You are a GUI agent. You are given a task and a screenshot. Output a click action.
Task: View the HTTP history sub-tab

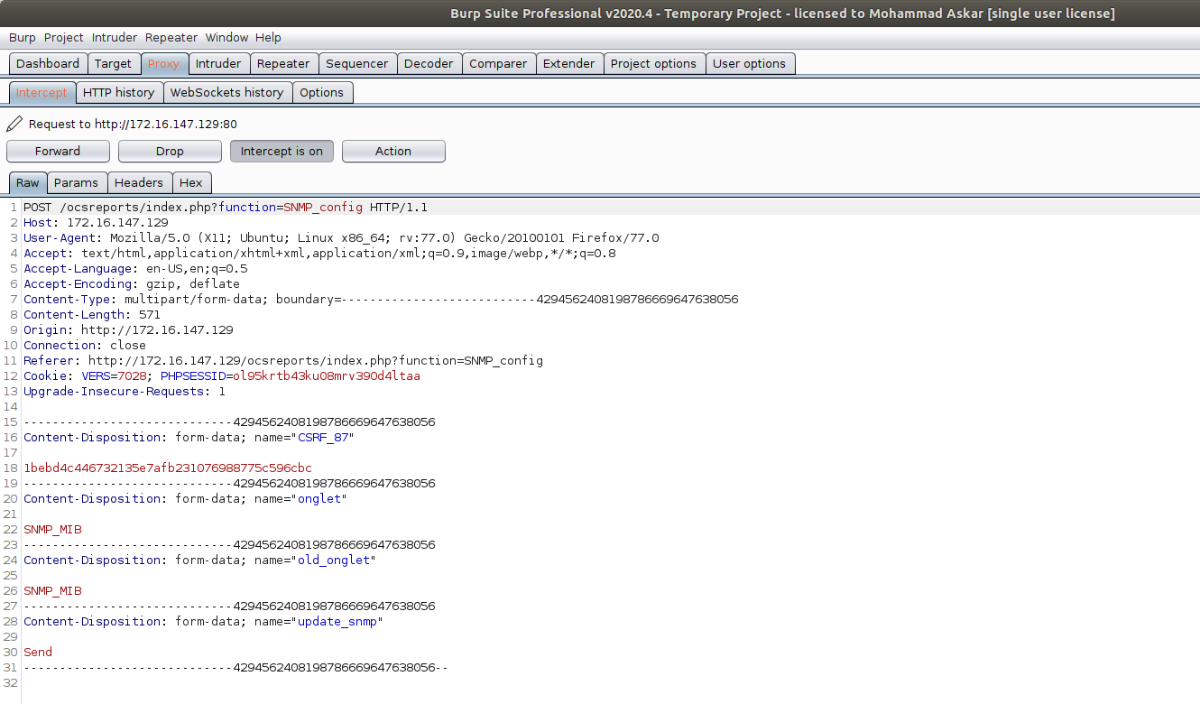[119, 92]
